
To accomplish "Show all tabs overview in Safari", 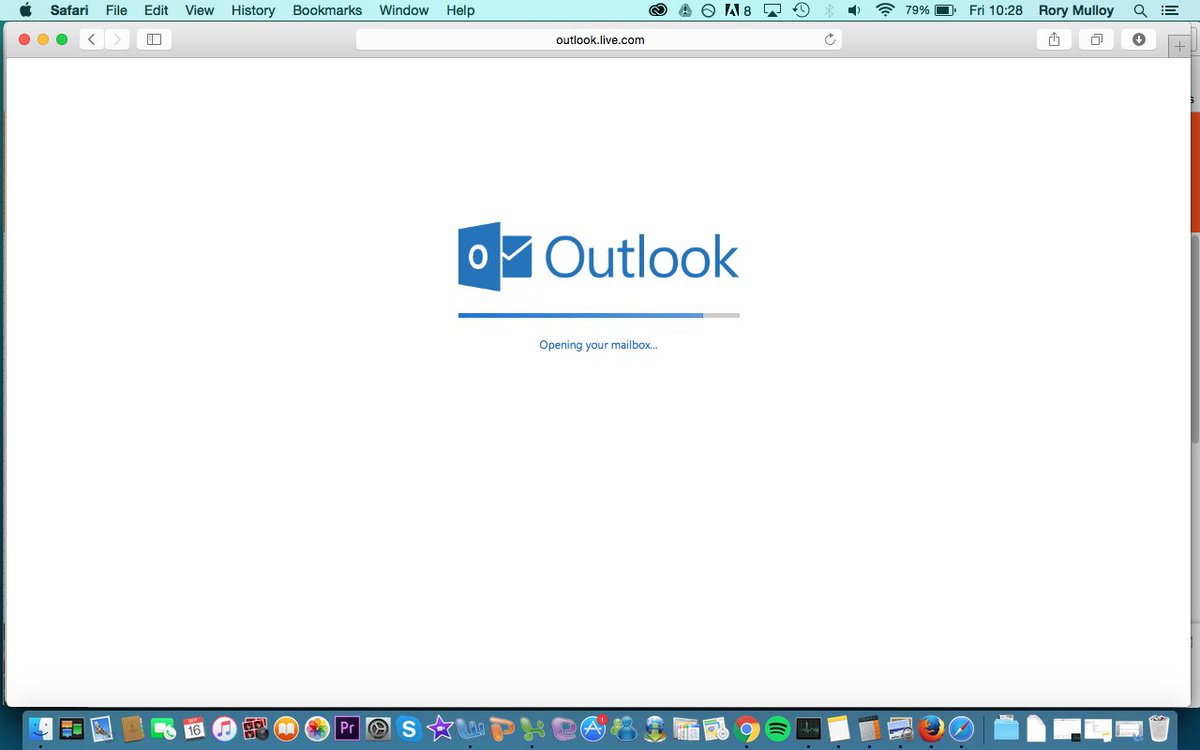I will tap(1096, 39).
